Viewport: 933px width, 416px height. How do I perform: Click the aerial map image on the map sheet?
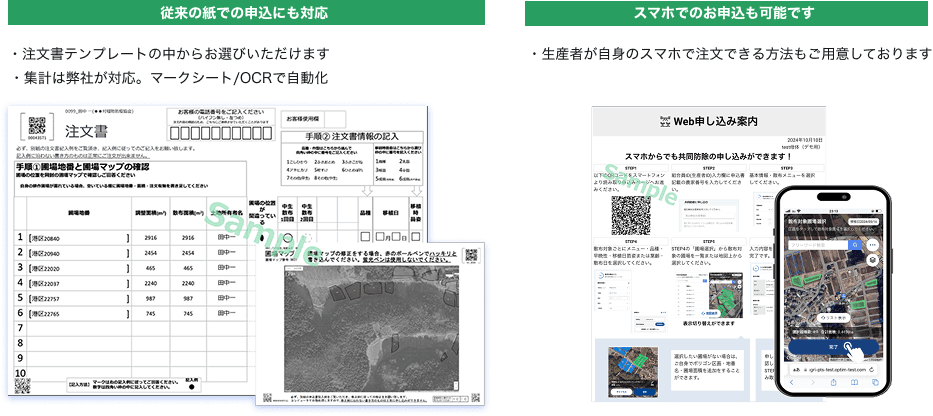tap(370, 331)
